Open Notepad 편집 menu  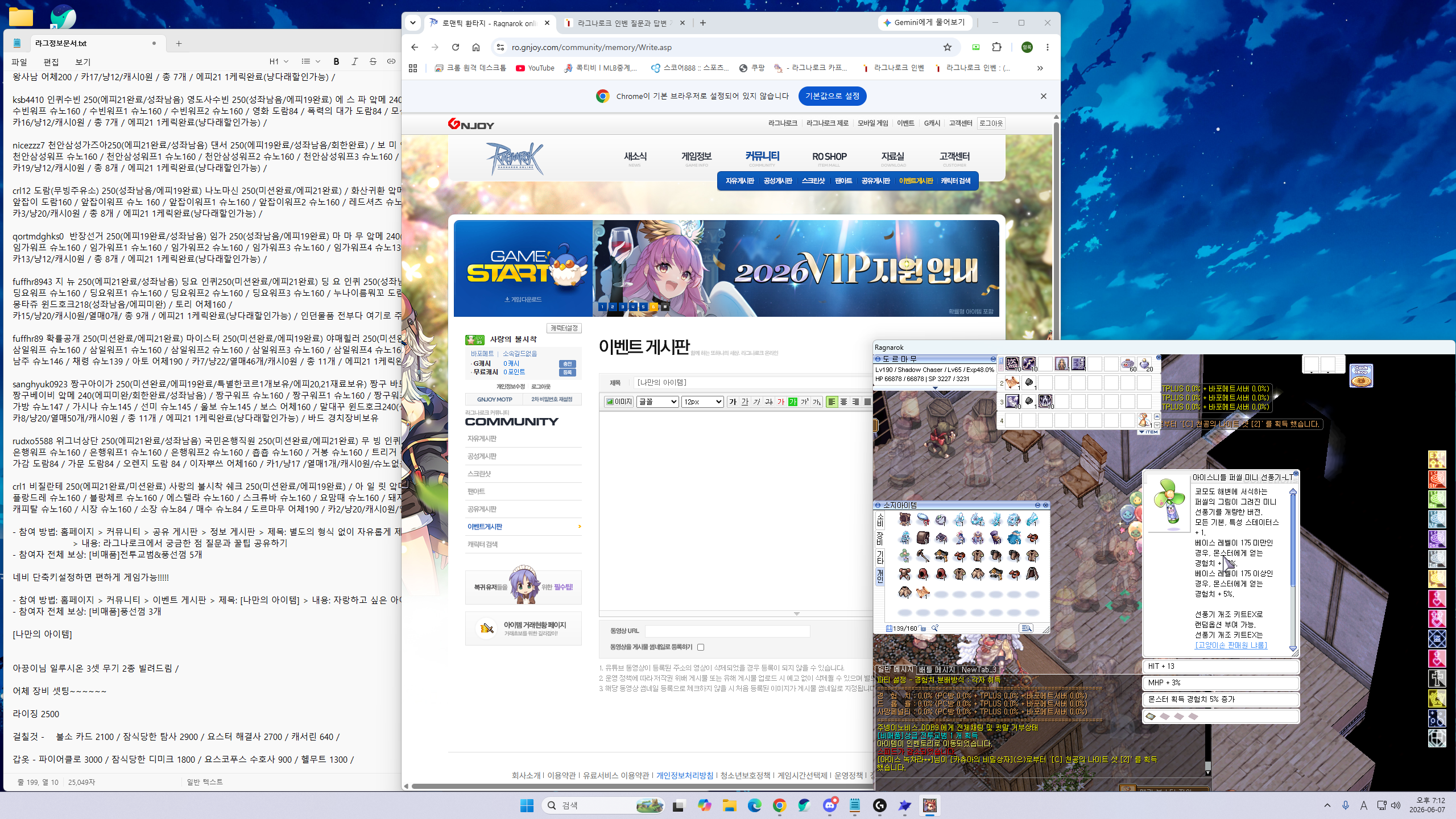[51, 61]
